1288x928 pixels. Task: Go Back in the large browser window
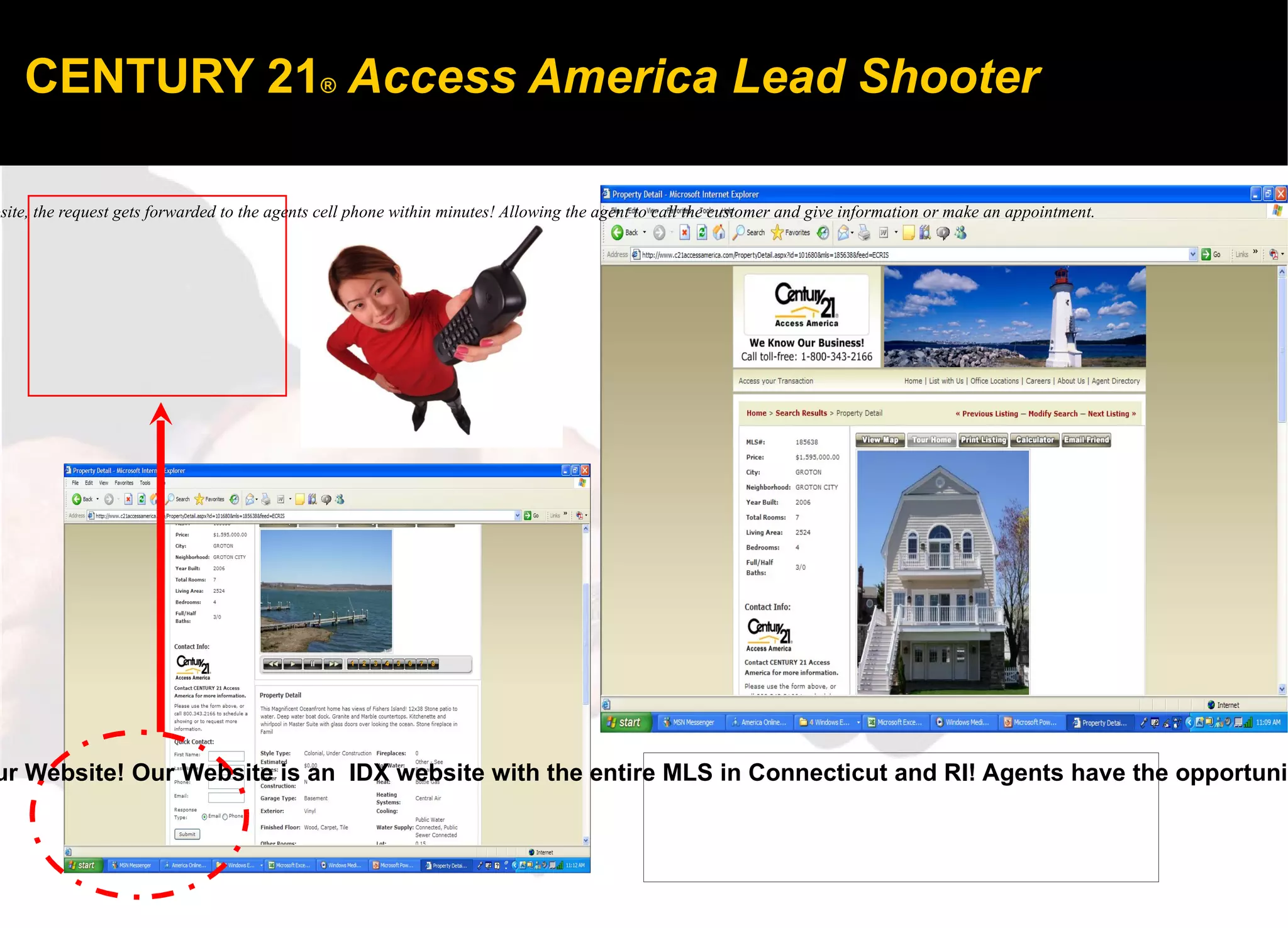625,233
